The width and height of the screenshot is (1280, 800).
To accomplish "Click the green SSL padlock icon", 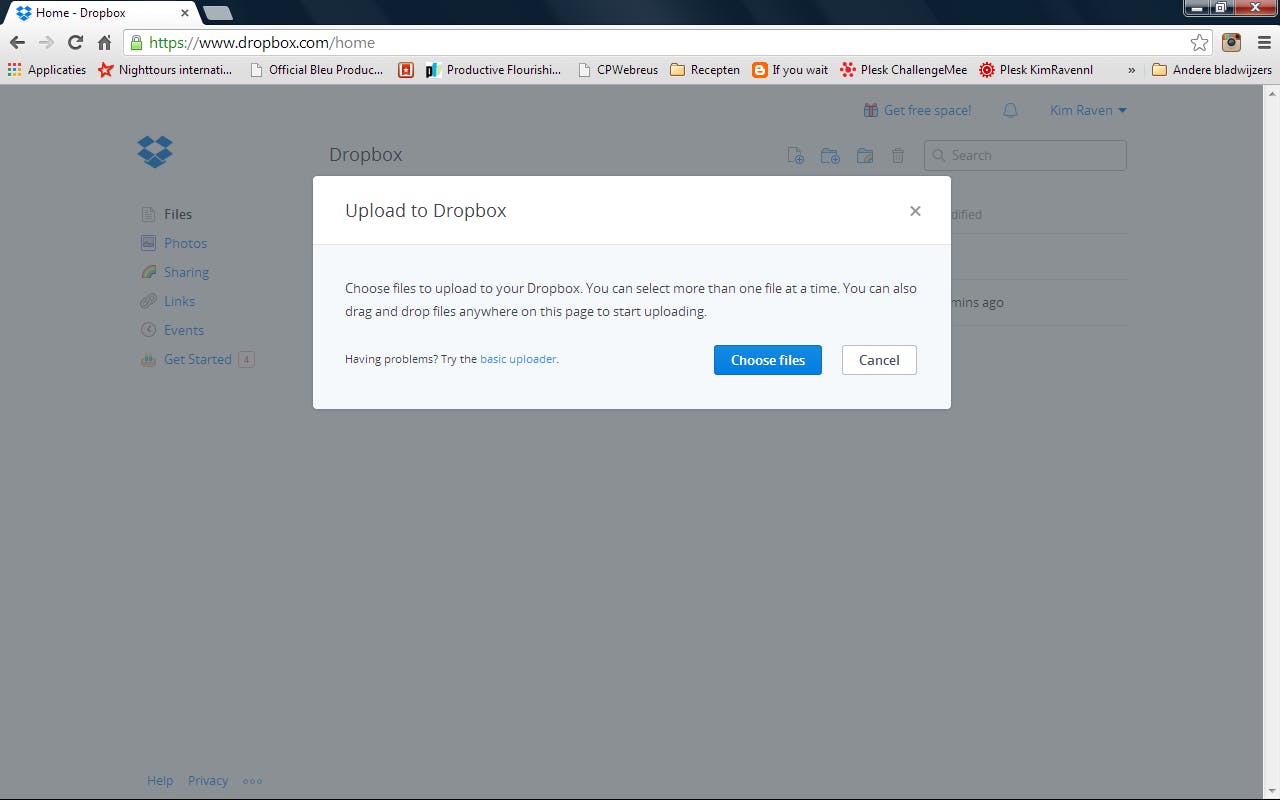I will pyautogui.click(x=136, y=42).
